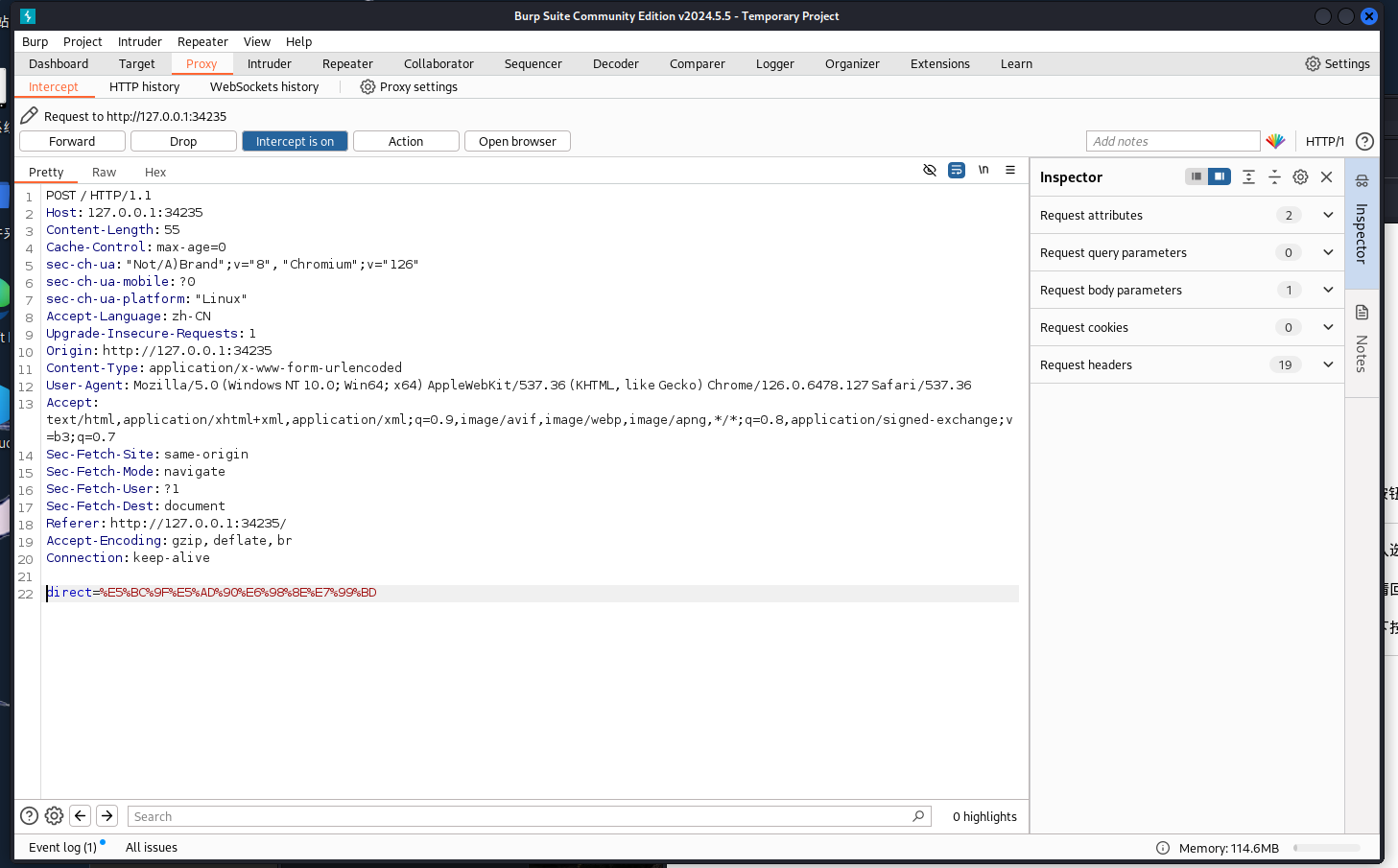Open the Logger tab

[774, 63]
